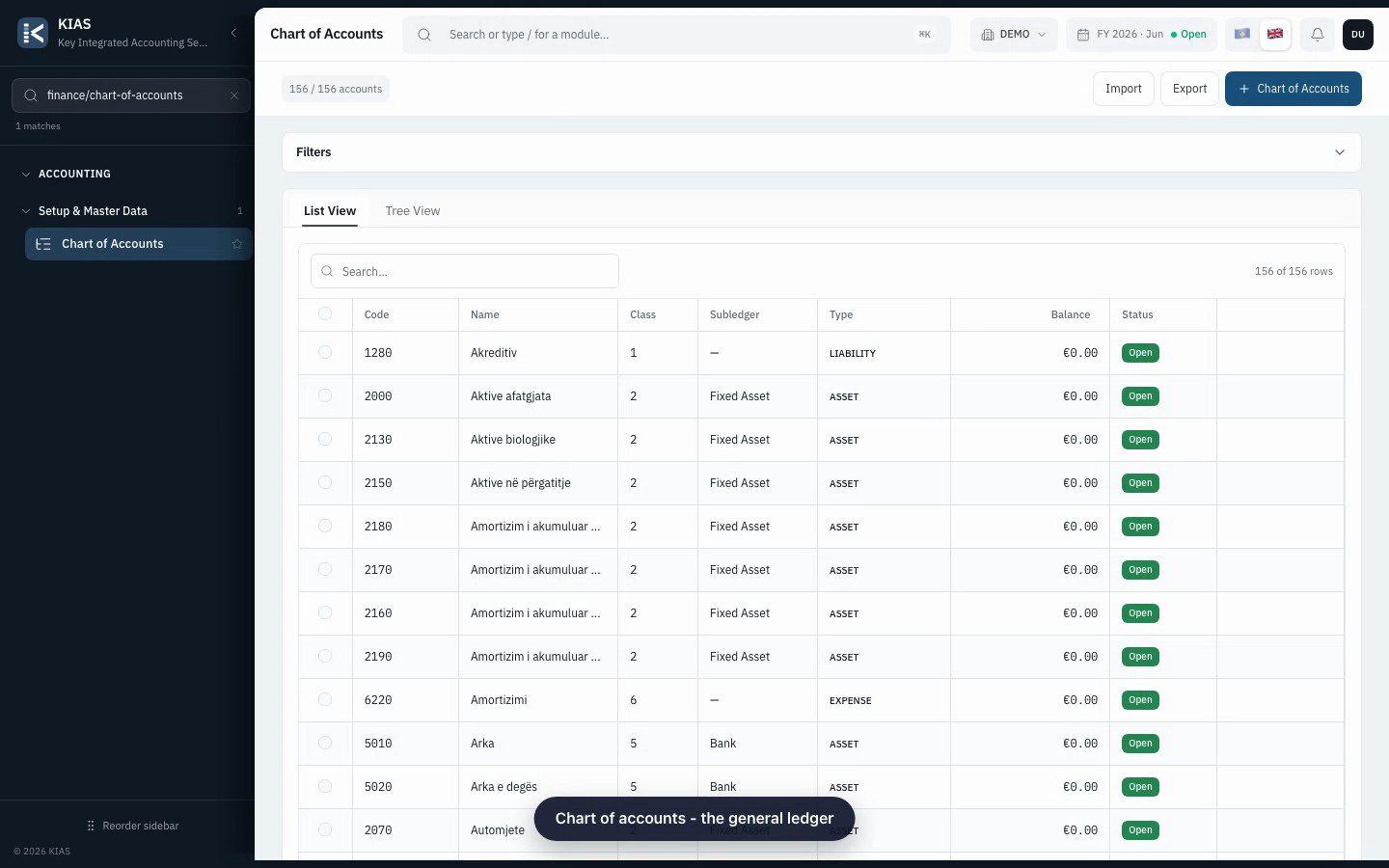Add a new Chart of Accounts entry
The image size is (1389, 868).
click(1294, 89)
